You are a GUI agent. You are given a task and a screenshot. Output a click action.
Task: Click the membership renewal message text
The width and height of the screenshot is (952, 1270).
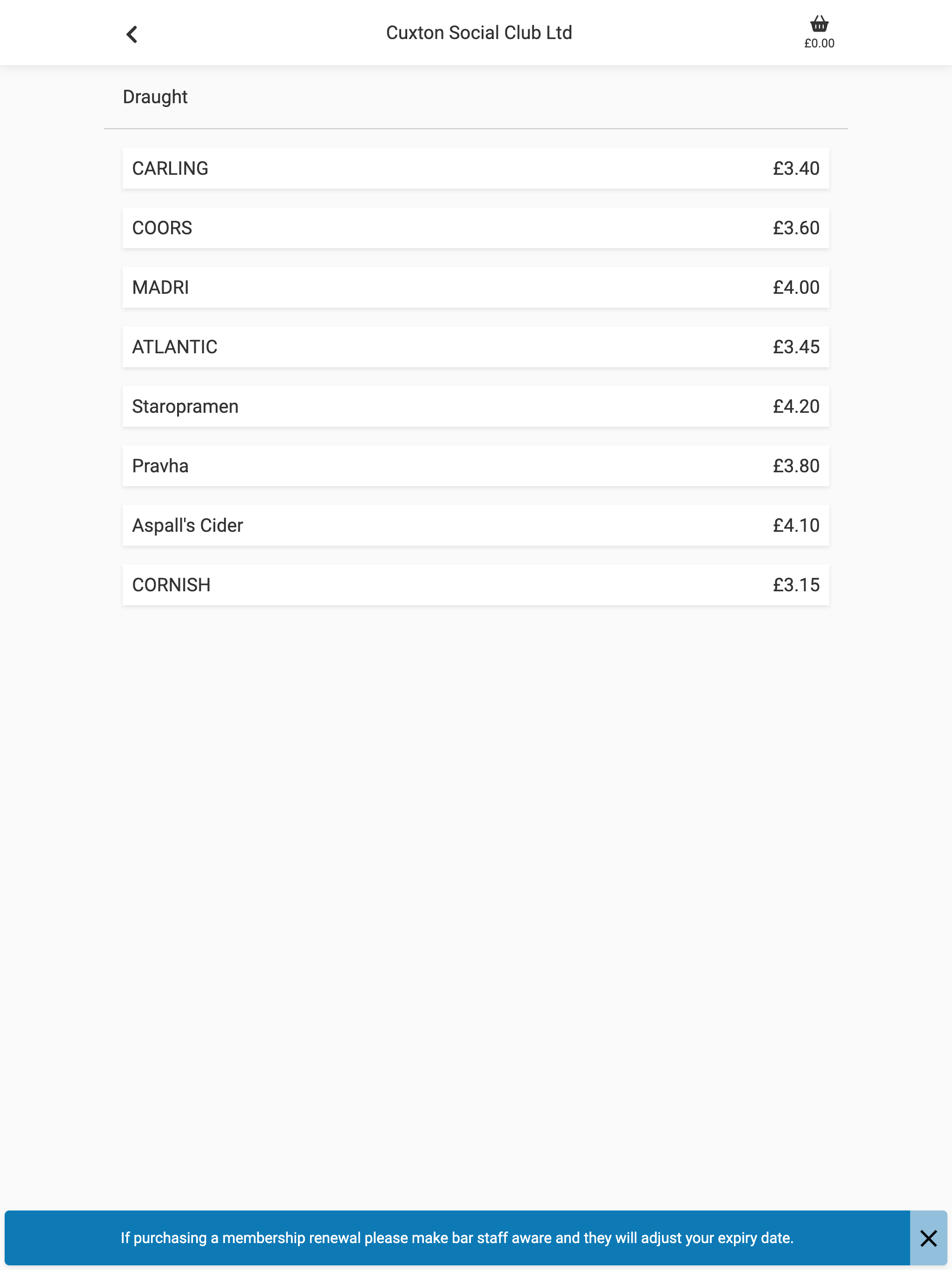(457, 1238)
